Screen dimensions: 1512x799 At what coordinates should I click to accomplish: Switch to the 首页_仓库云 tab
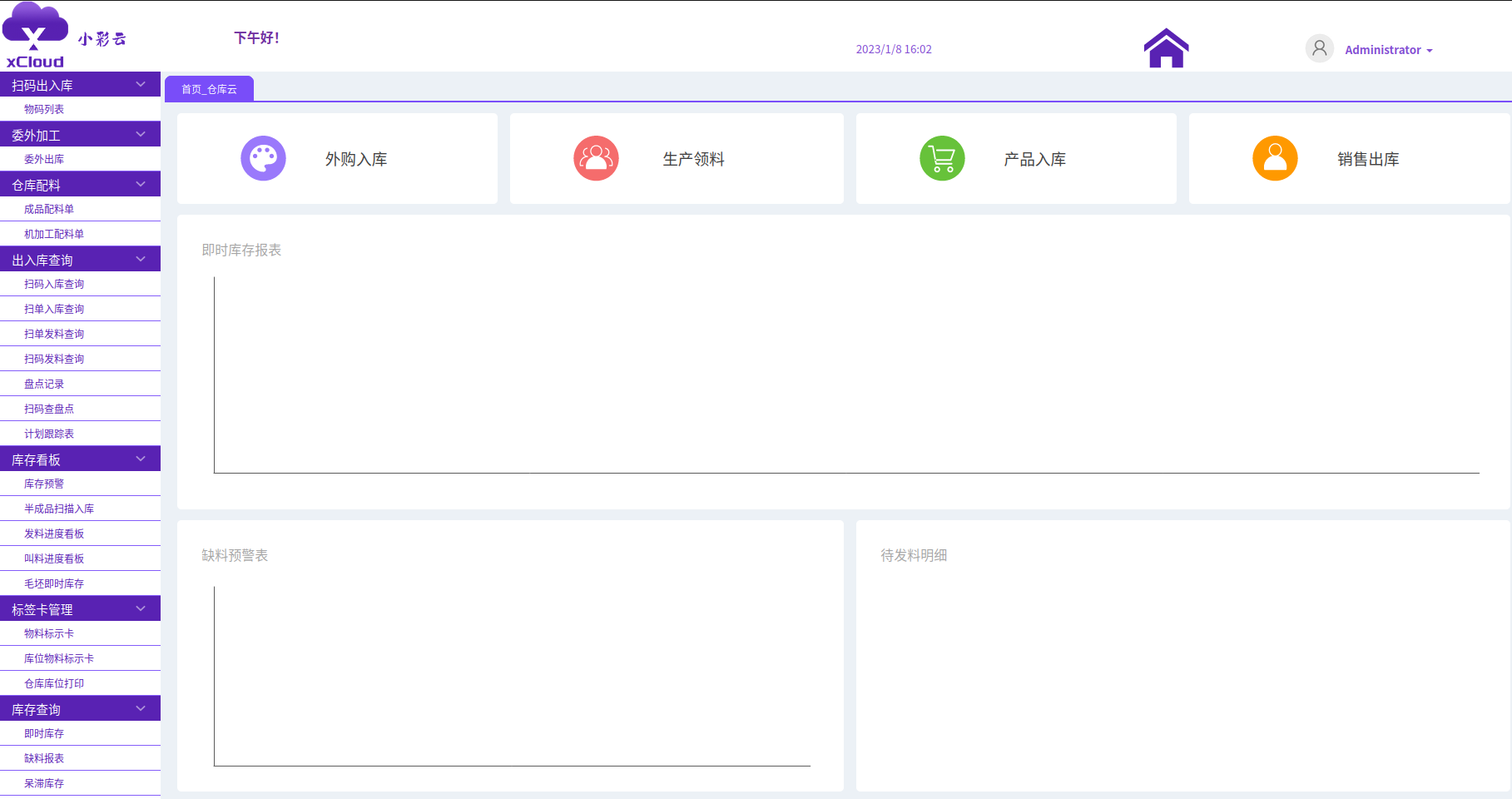click(209, 89)
